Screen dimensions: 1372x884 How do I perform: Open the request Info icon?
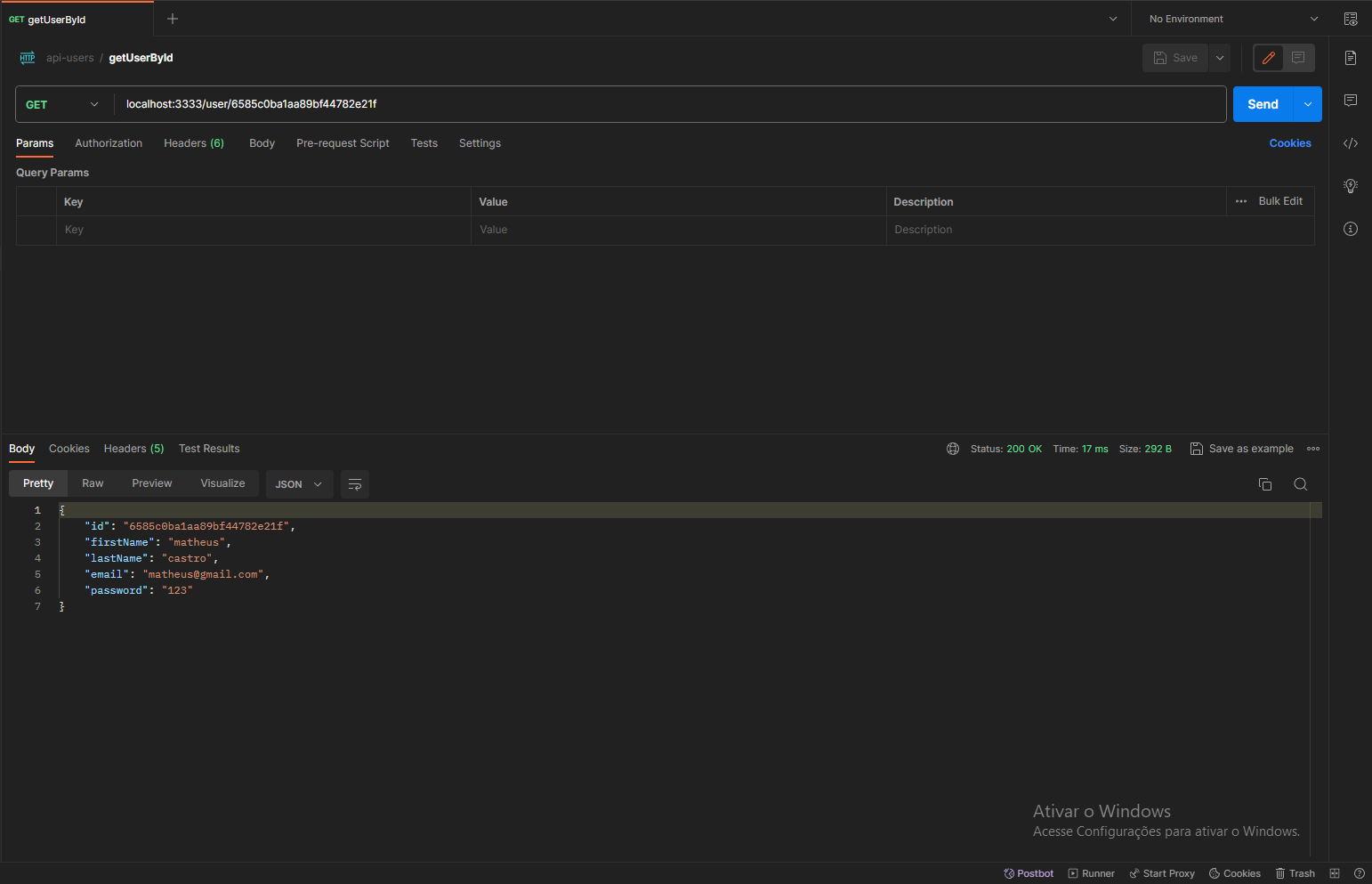click(x=1351, y=229)
